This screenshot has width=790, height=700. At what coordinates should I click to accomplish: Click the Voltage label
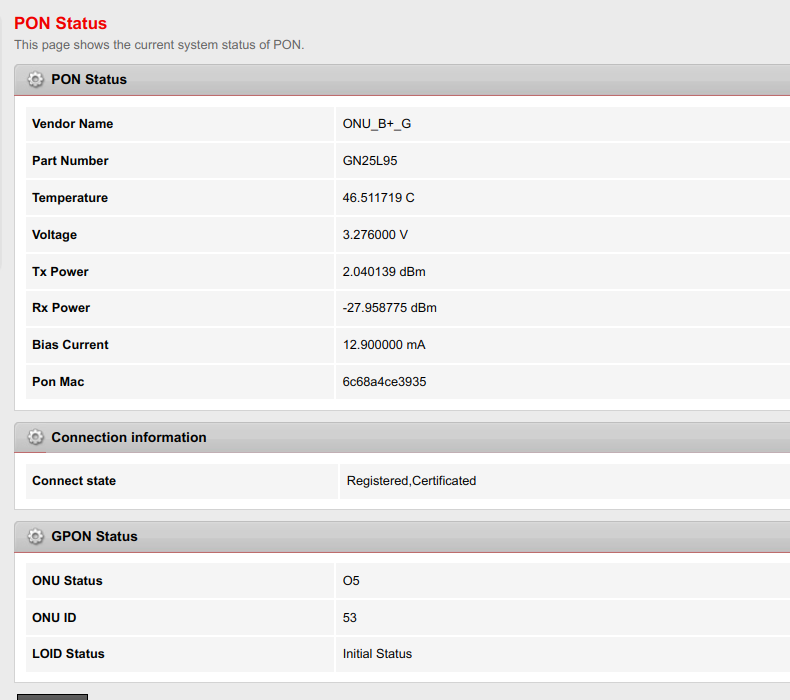pos(54,235)
